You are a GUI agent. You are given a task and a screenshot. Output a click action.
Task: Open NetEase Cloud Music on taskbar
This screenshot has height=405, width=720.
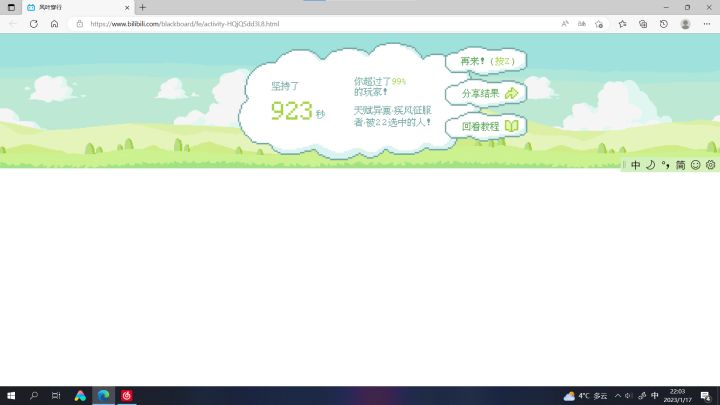(127, 395)
